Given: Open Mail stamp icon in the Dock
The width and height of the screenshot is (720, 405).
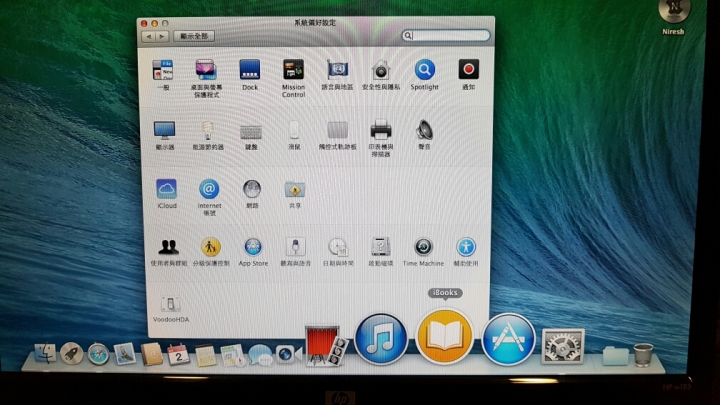Looking at the screenshot, I should tap(124, 354).
